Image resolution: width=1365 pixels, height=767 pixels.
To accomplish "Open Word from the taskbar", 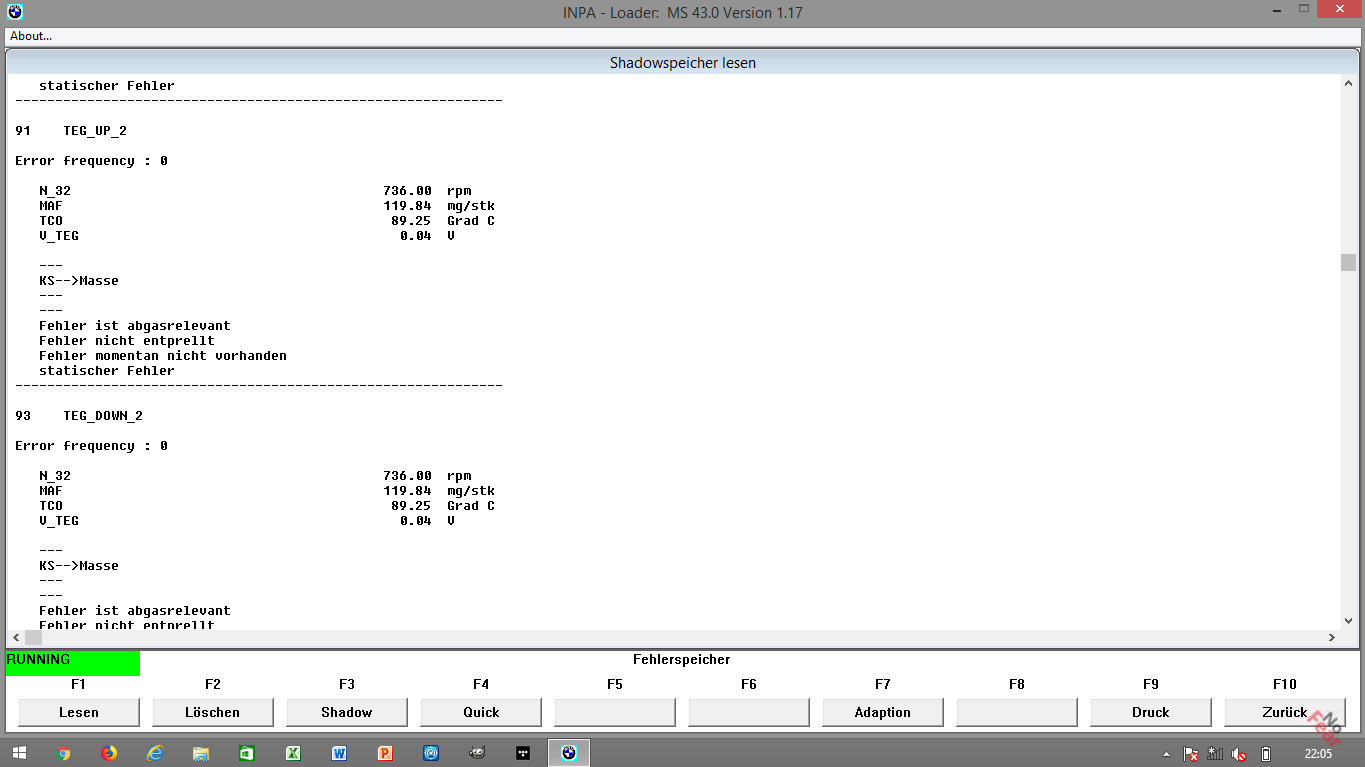I will coord(339,753).
